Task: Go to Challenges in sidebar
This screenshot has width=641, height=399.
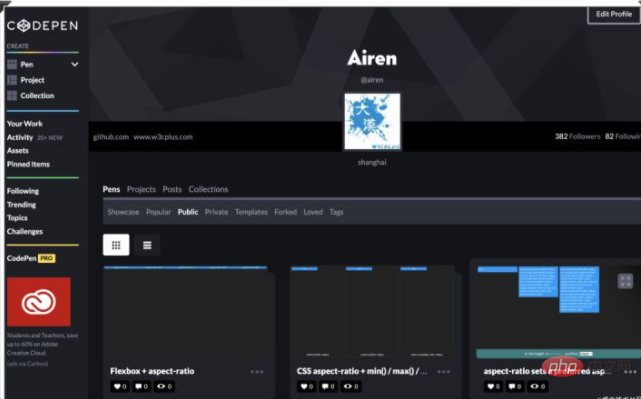Action: click(25, 231)
